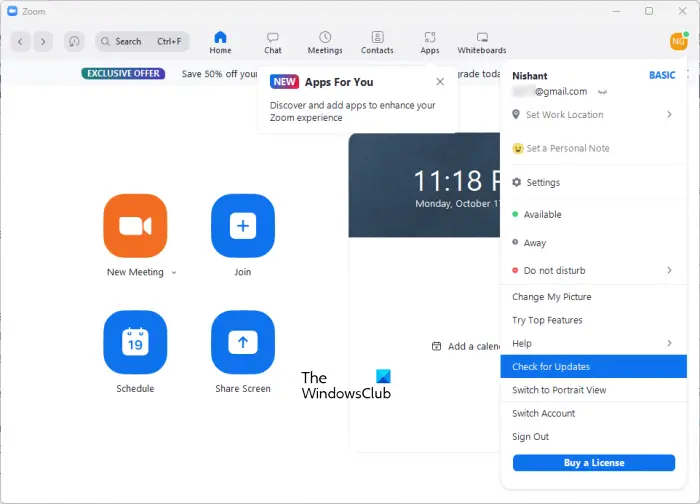
Task: Click the Nishant profile name
Action: (529, 76)
